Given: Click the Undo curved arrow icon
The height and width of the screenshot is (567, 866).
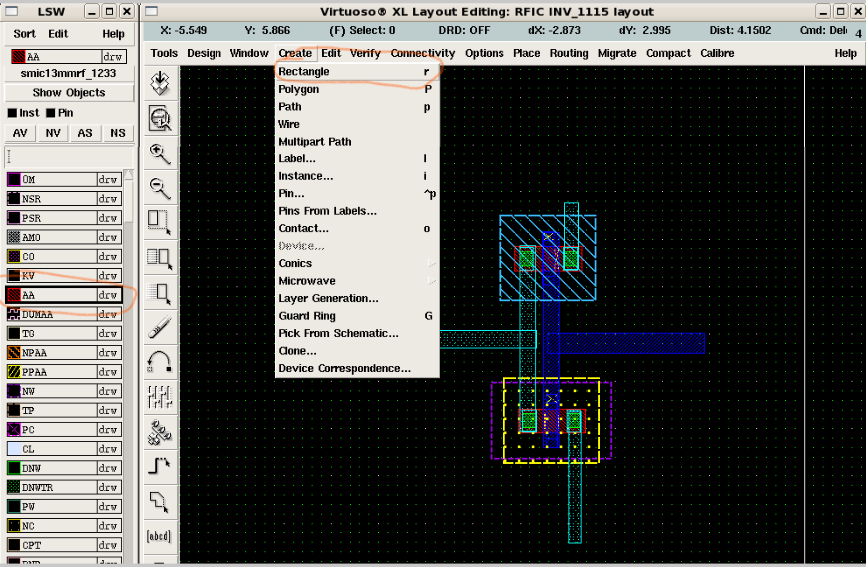Looking at the screenshot, I should coord(160,362).
